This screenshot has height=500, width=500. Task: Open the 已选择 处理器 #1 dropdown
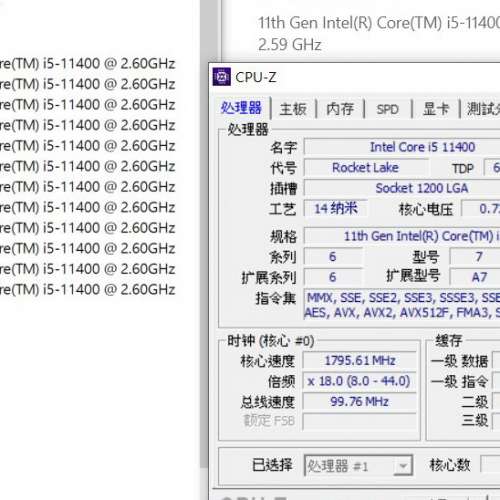coord(358,466)
